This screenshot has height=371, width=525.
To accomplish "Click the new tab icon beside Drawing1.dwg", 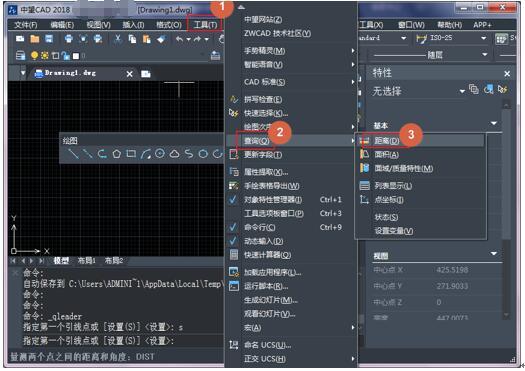I will [146, 74].
